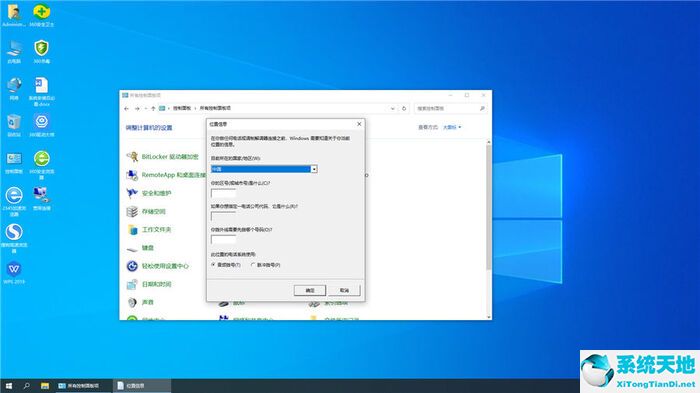Select 网络 network desktop icon

tap(14, 89)
